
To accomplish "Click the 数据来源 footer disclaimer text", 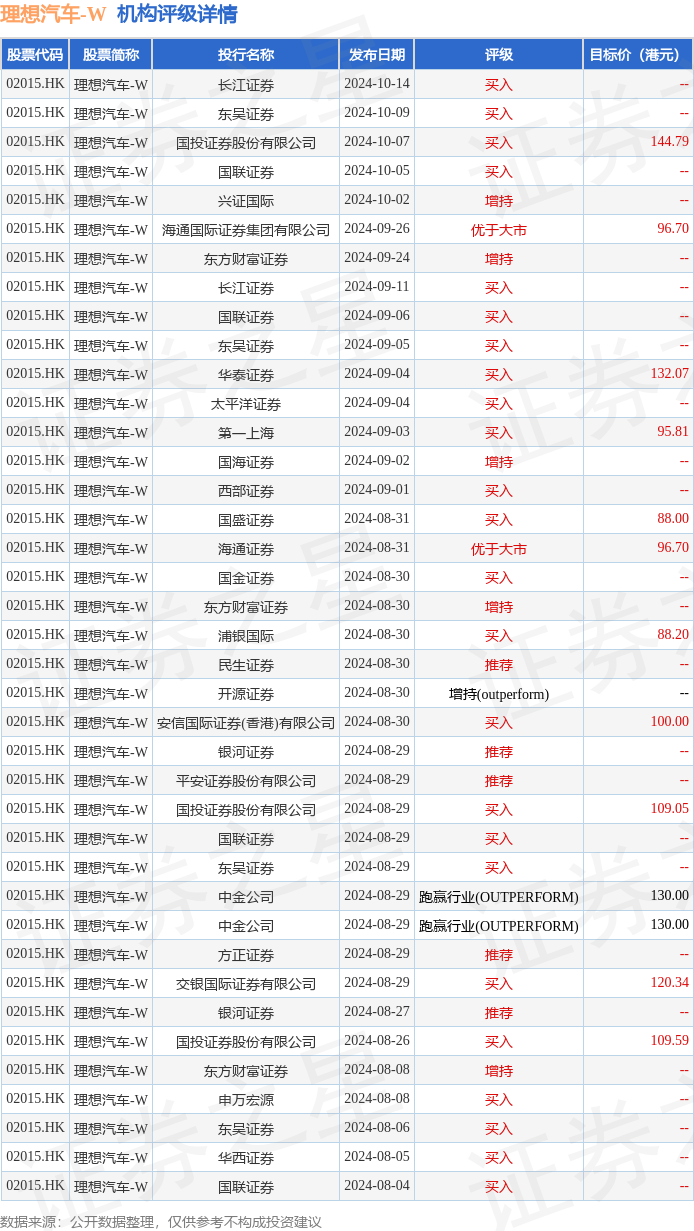I will pyautogui.click(x=161, y=1221).
